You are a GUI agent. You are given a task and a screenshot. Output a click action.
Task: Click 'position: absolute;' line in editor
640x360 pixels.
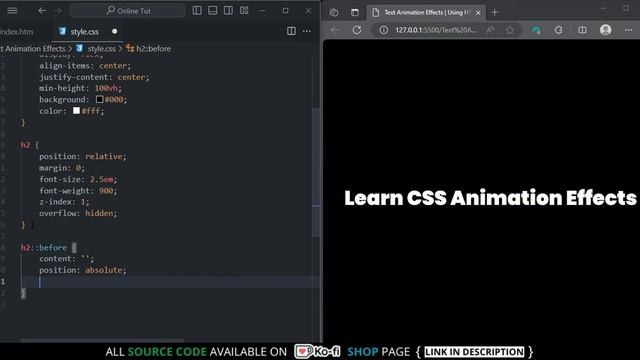tap(83, 270)
